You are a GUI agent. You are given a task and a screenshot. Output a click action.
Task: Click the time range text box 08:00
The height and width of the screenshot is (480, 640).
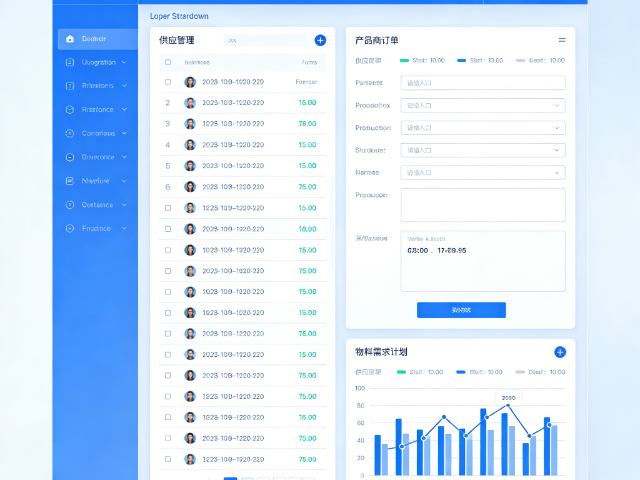(x=483, y=261)
